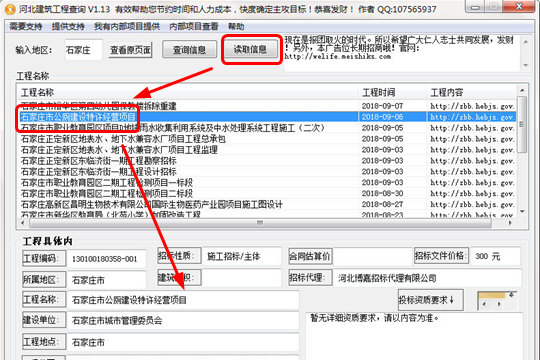Click the 查询信息 button
Screen dimensions: 540x360
point(189,50)
